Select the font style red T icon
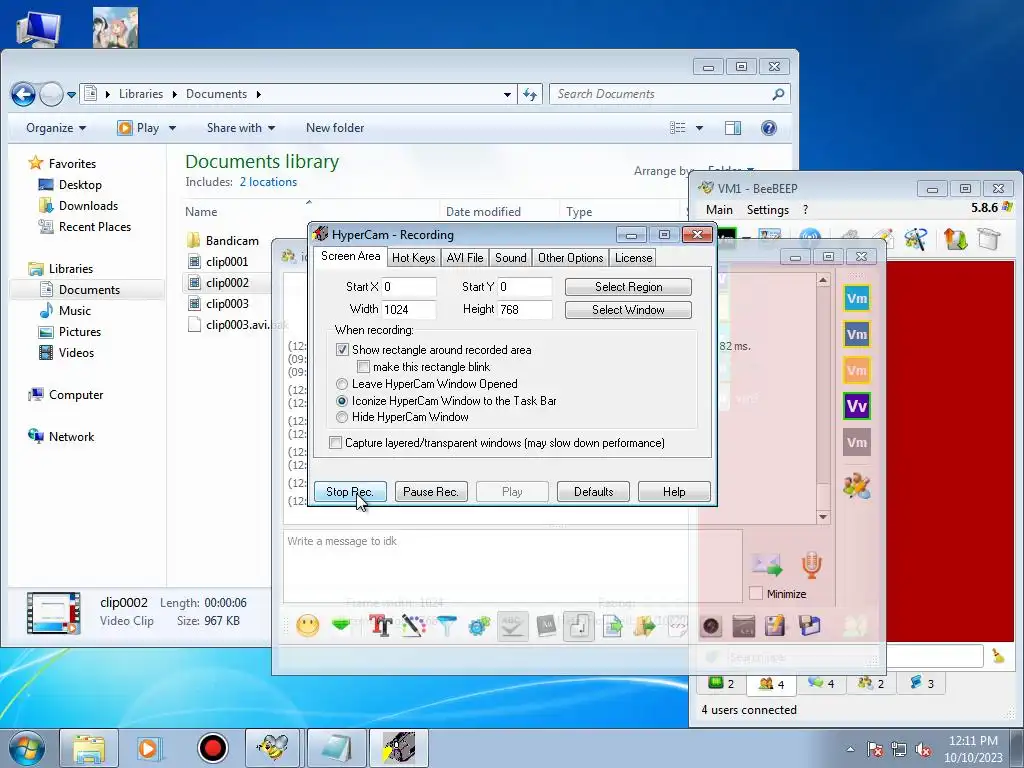 [381, 626]
